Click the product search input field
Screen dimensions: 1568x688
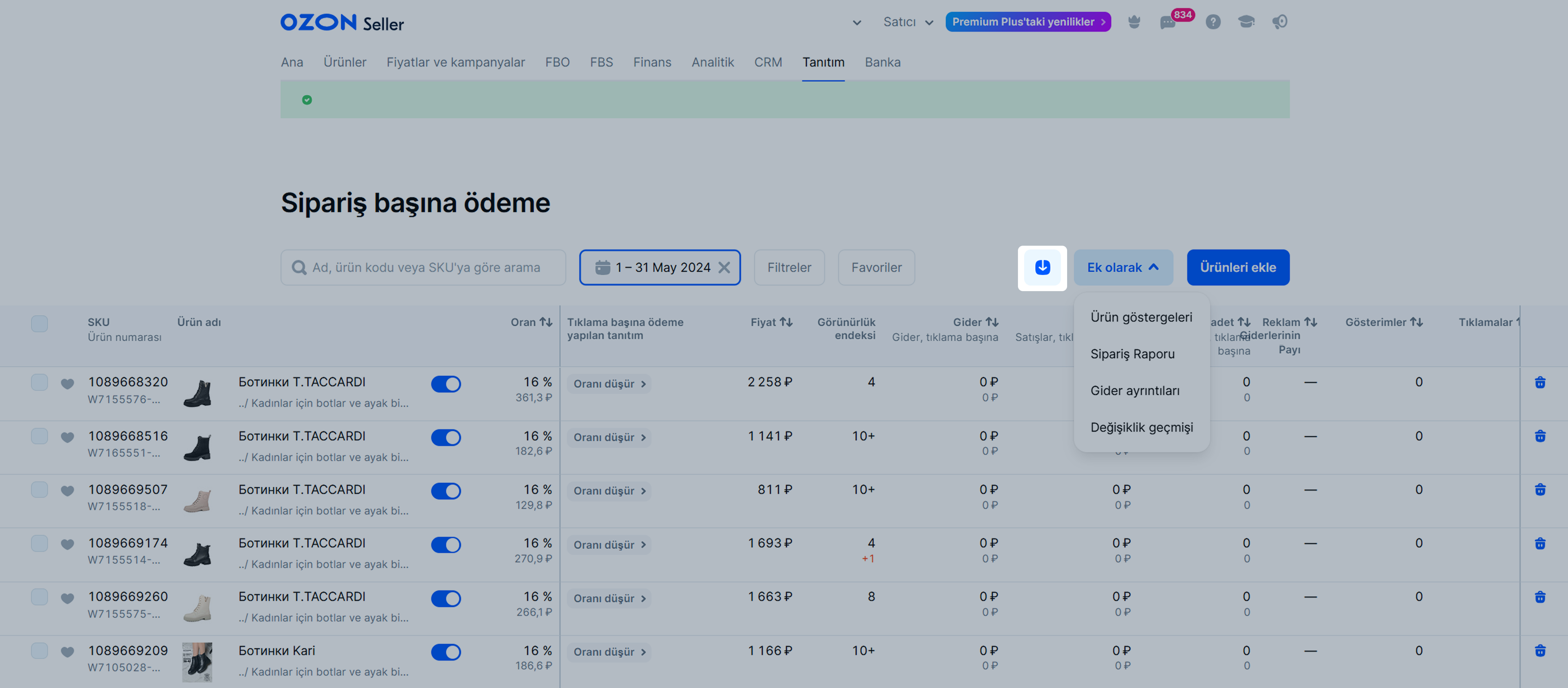pos(423,268)
